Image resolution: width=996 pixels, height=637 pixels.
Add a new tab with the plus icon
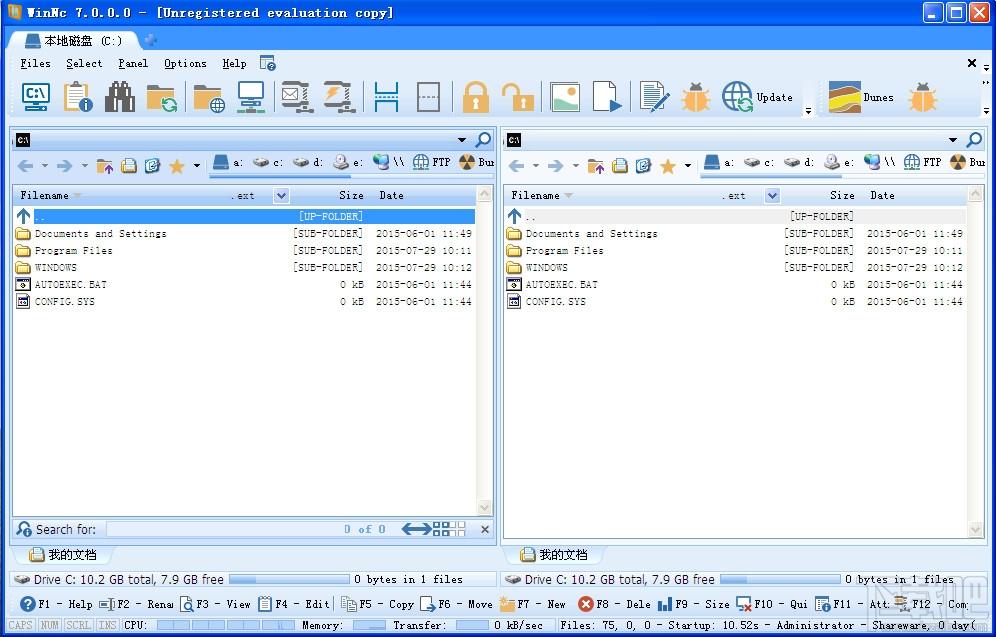coord(151,40)
